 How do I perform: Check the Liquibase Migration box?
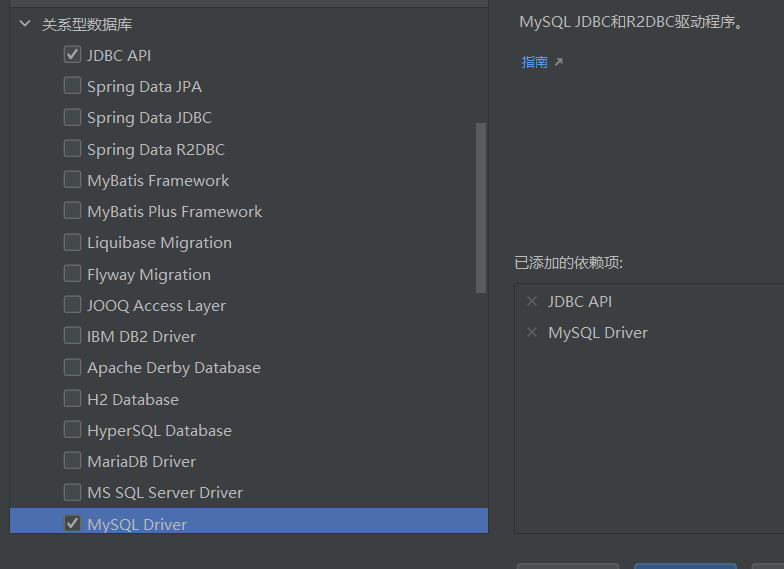pos(72,242)
